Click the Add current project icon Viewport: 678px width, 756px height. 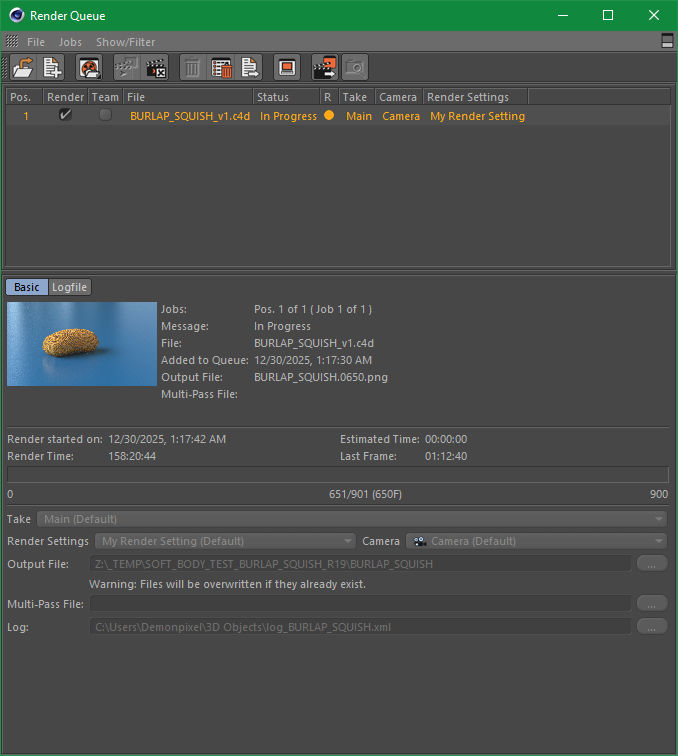[x=53, y=68]
